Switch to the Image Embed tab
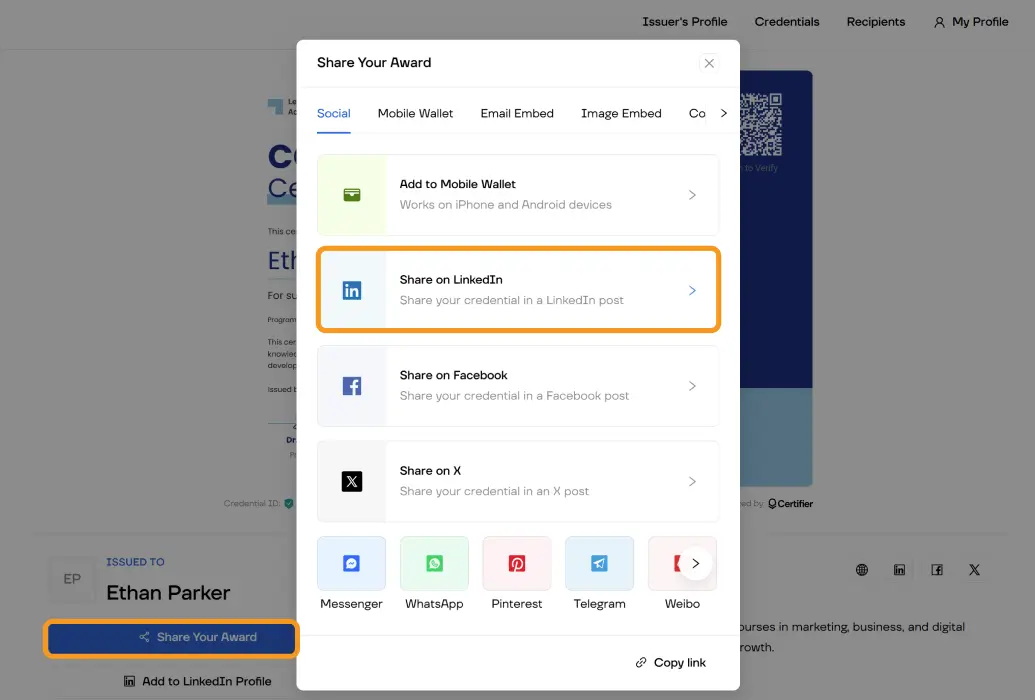The width and height of the screenshot is (1035, 700). [621, 114]
